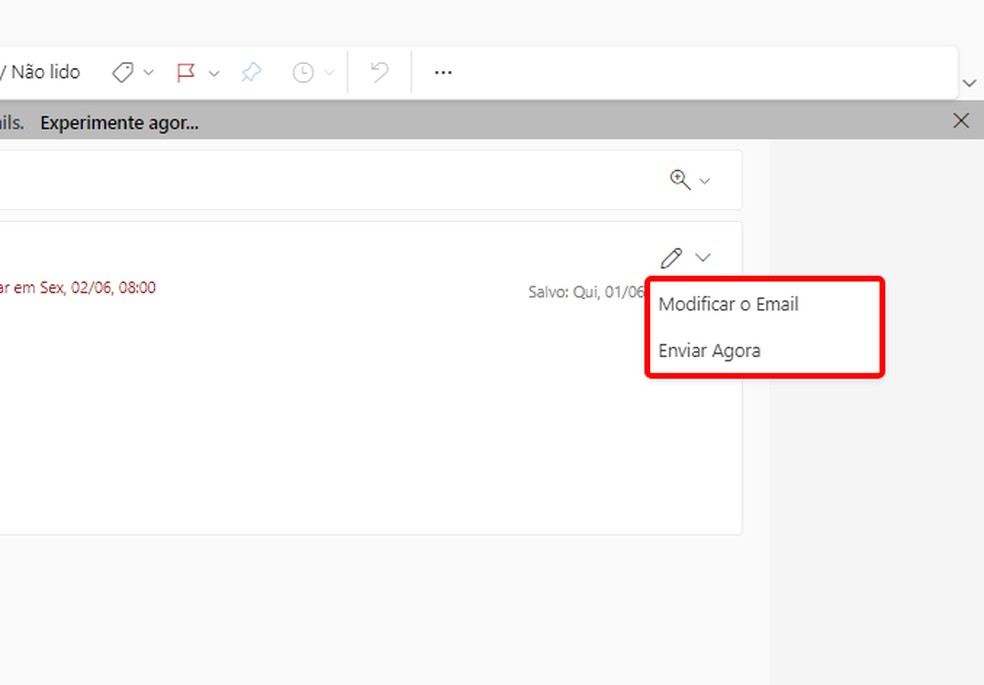Expand the Snooze options chevron
Image resolution: width=984 pixels, height=685 pixels.
pyautogui.click(x=327, y=71)
